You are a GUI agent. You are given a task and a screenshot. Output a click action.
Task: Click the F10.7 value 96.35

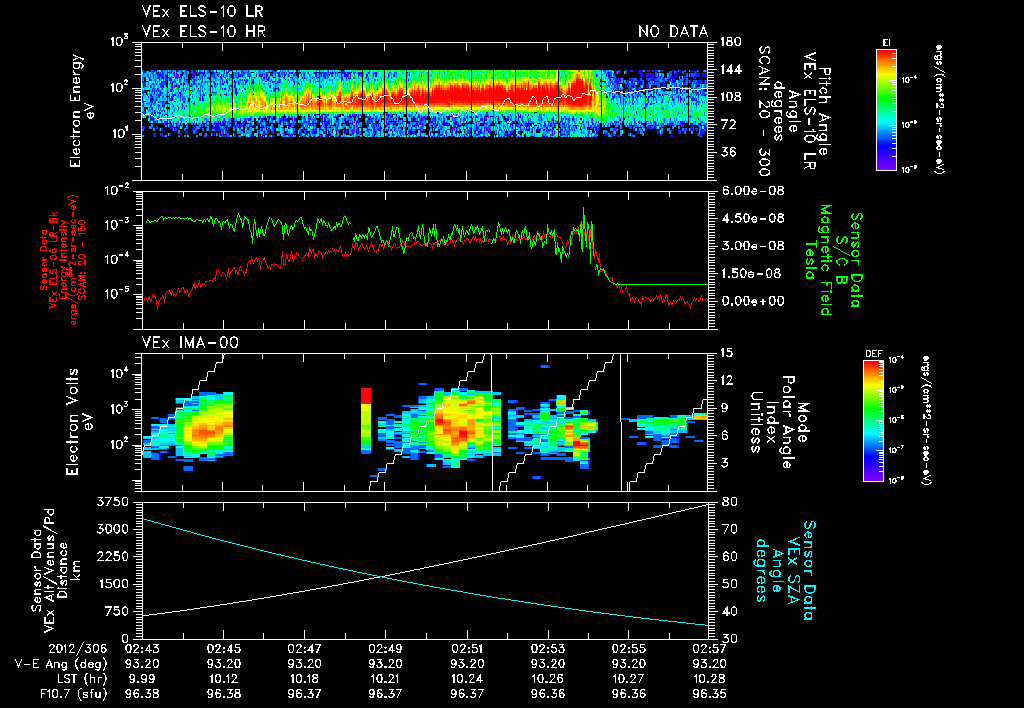pos(709,694)
